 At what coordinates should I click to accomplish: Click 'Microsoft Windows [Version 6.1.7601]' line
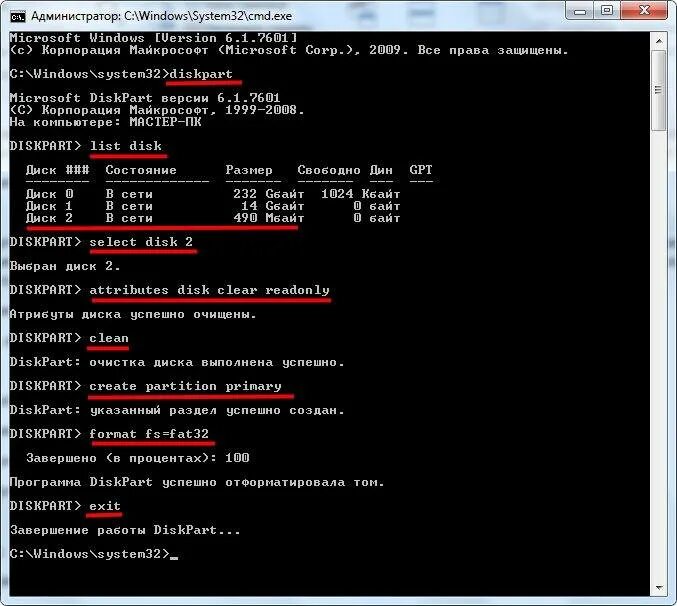(x=153, y=38)
